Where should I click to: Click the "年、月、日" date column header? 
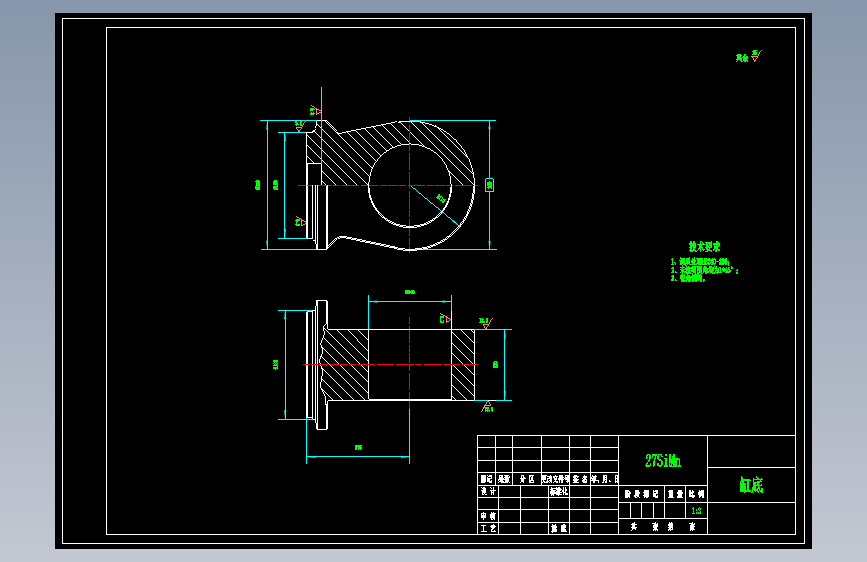604,479
